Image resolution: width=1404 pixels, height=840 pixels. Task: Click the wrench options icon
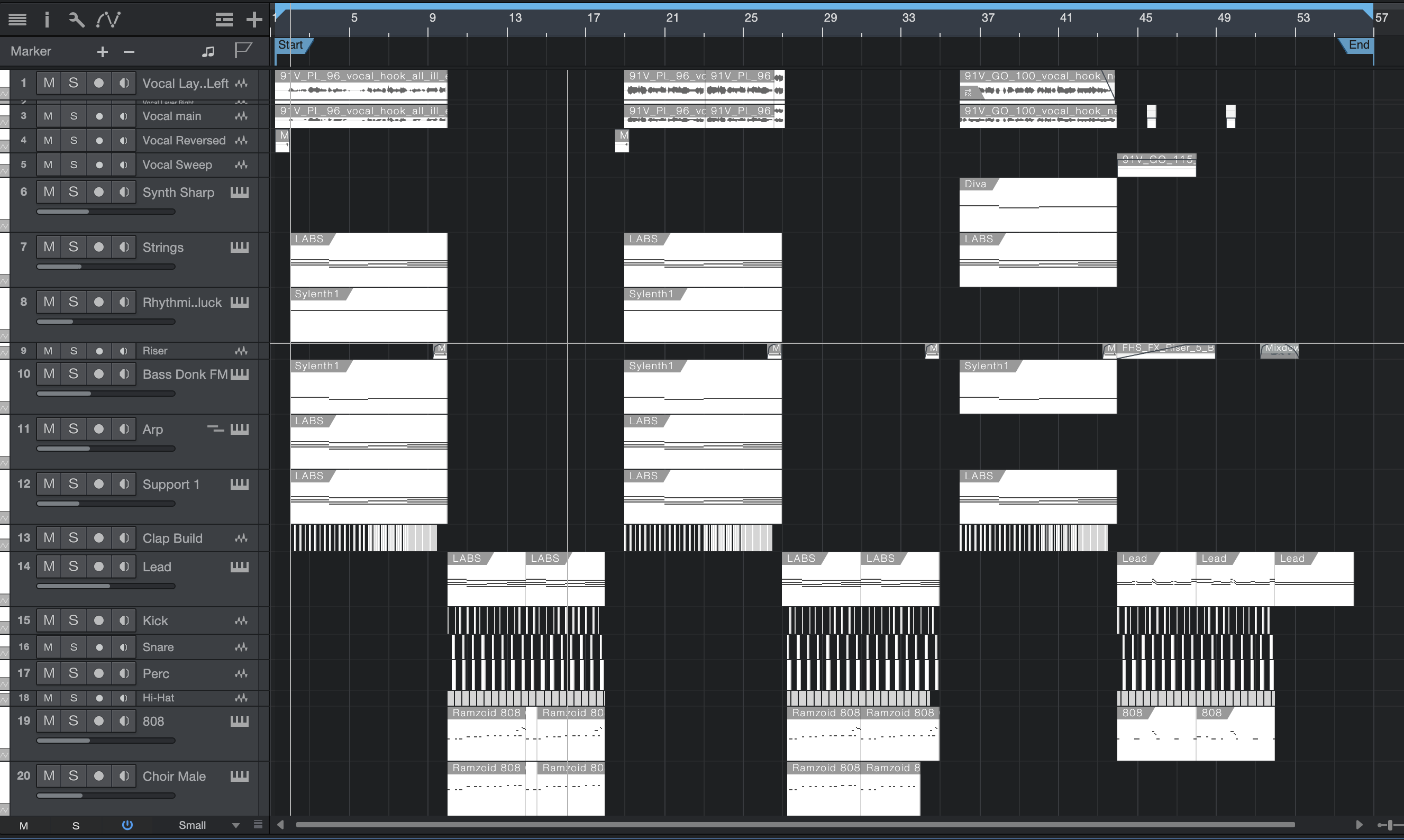click(x=76, y=20)
